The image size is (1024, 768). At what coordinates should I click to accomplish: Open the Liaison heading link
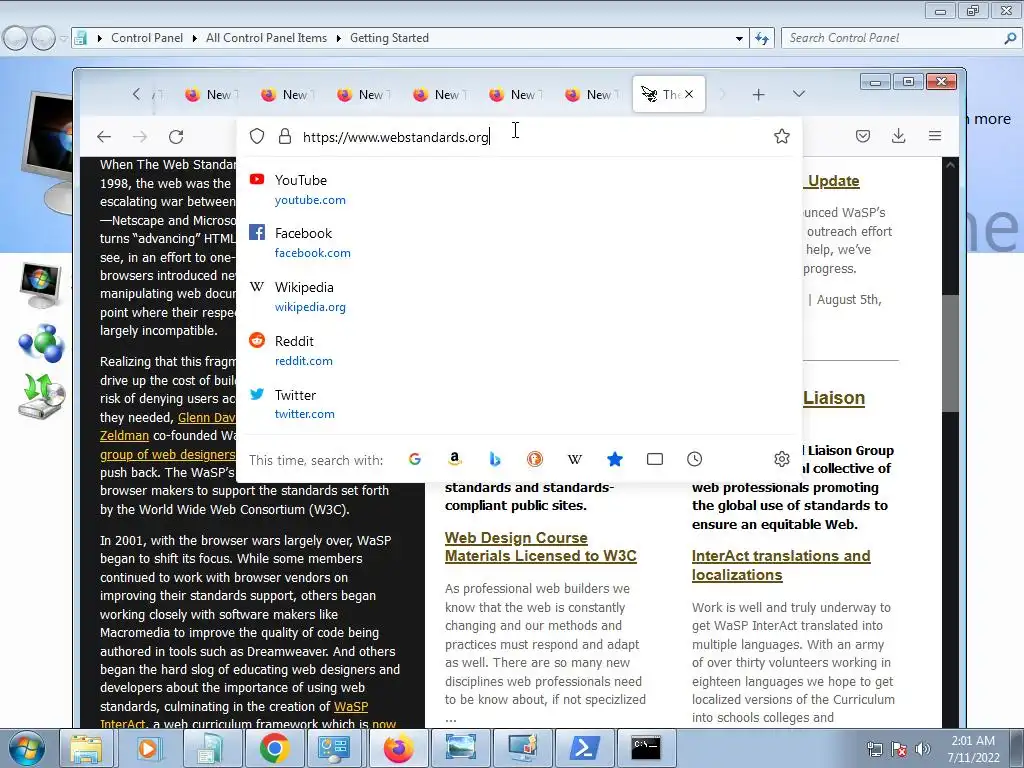click(834, 398)
